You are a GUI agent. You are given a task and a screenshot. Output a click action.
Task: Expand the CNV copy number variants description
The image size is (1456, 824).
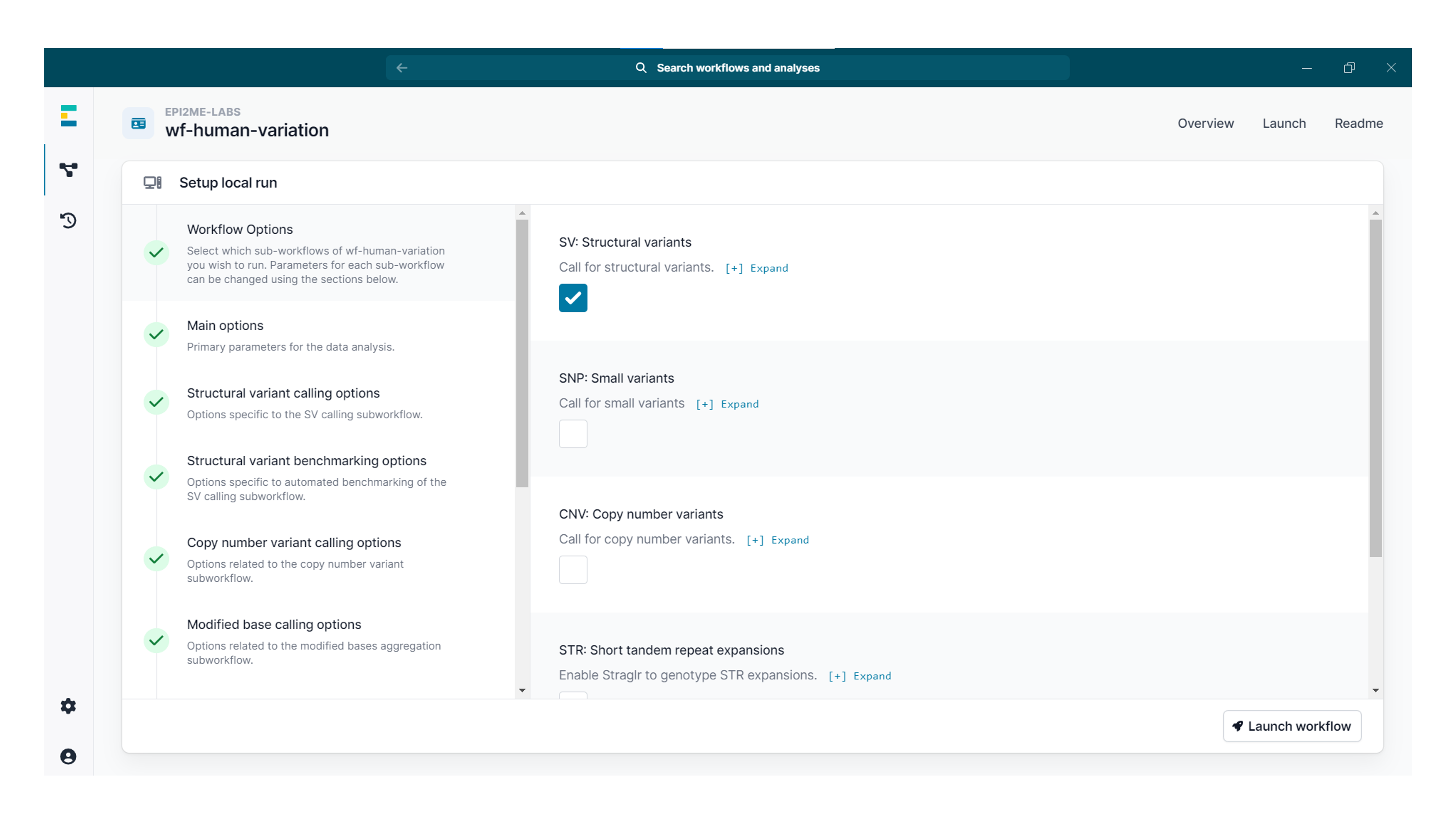coord(777,540)
